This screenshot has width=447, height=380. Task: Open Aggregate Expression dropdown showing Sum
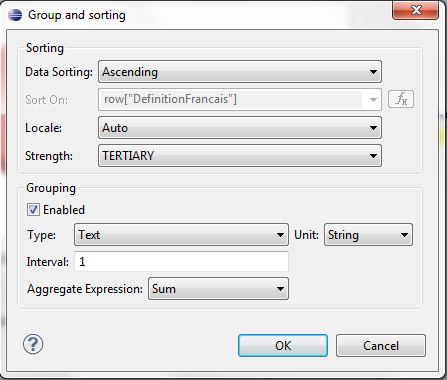click(218, 289)
